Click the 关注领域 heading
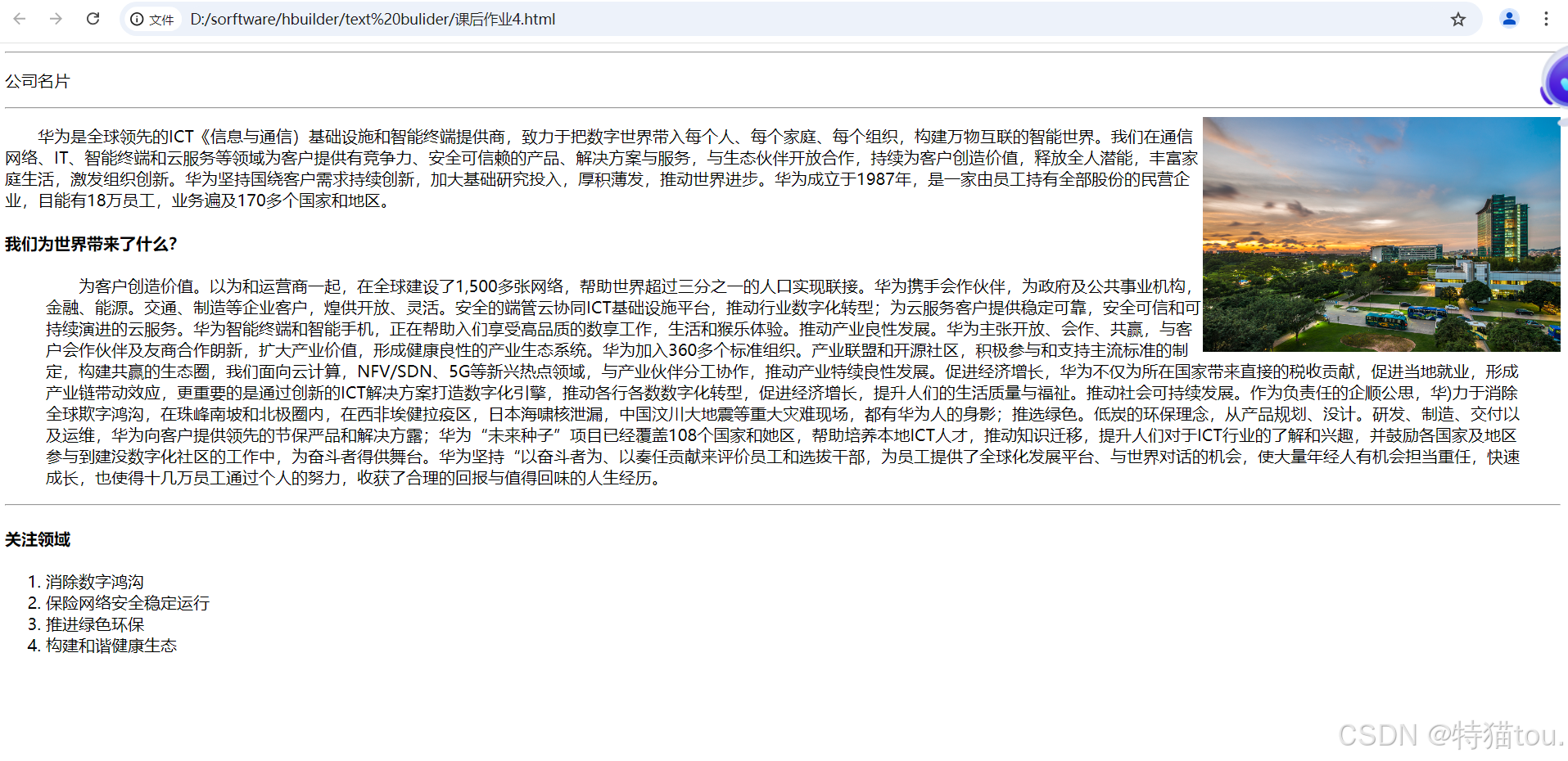Viewport: 1568px width, 761px height. [x=38, y=539]
